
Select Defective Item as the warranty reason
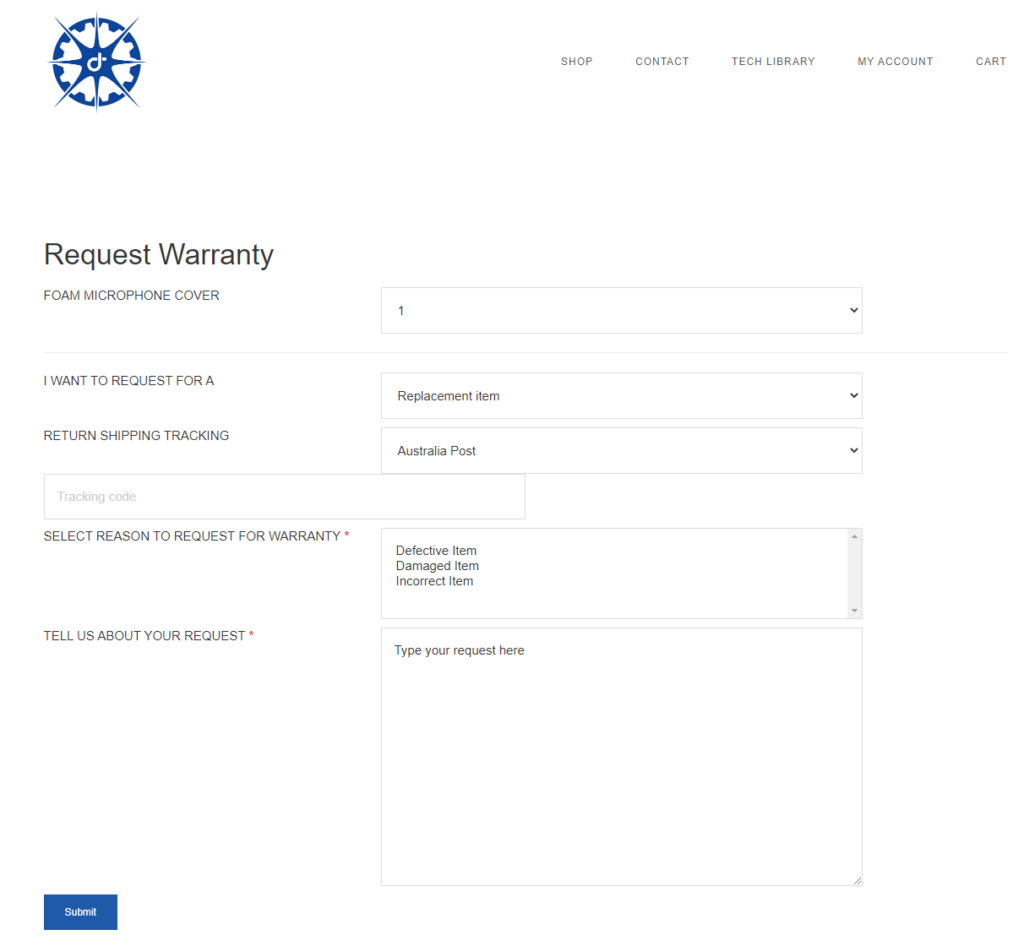(436, 551)
